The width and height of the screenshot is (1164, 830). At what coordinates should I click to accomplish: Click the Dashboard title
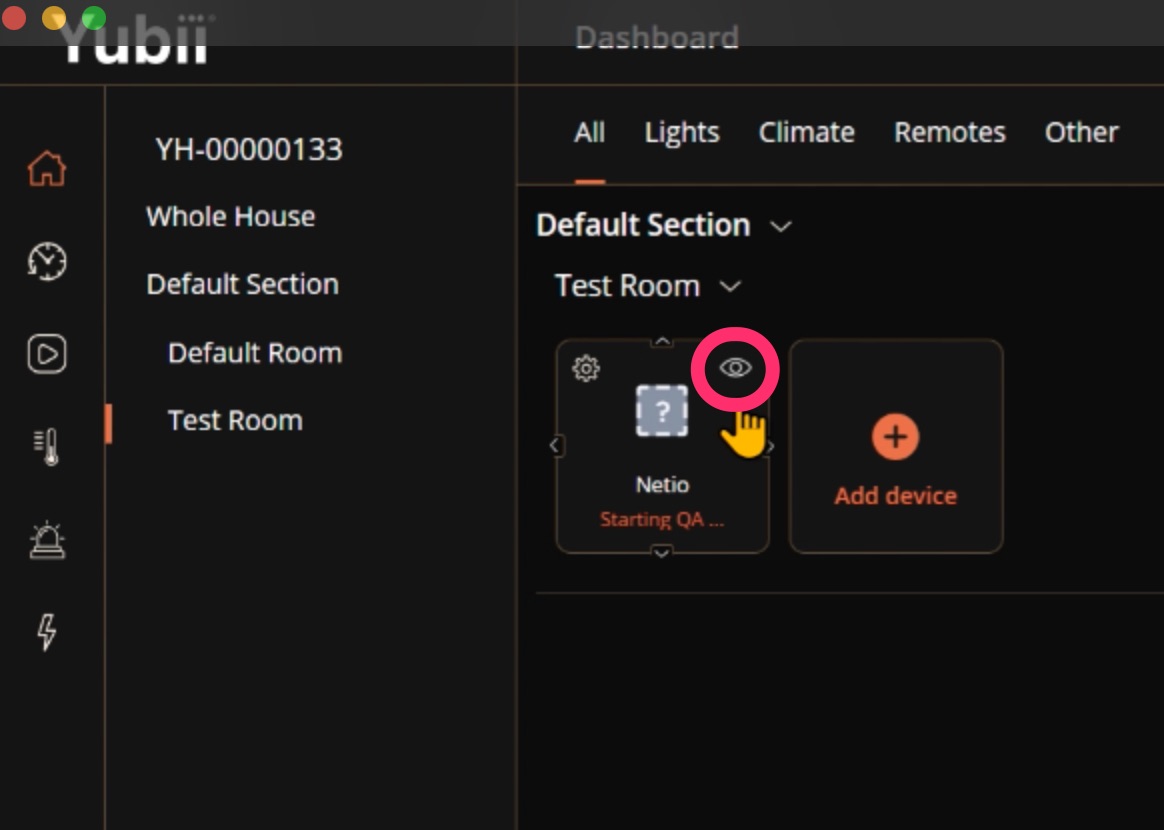(657, 37)
